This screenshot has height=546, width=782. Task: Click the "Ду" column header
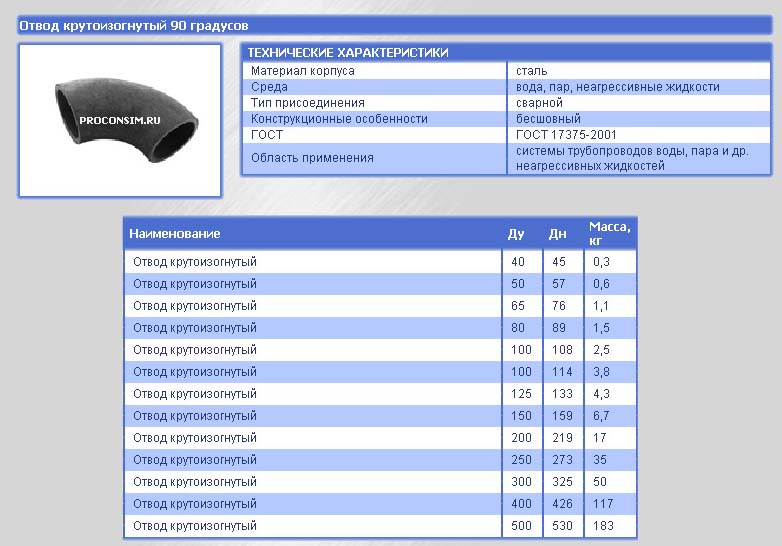pyautogui.click(x=516, y=234)
